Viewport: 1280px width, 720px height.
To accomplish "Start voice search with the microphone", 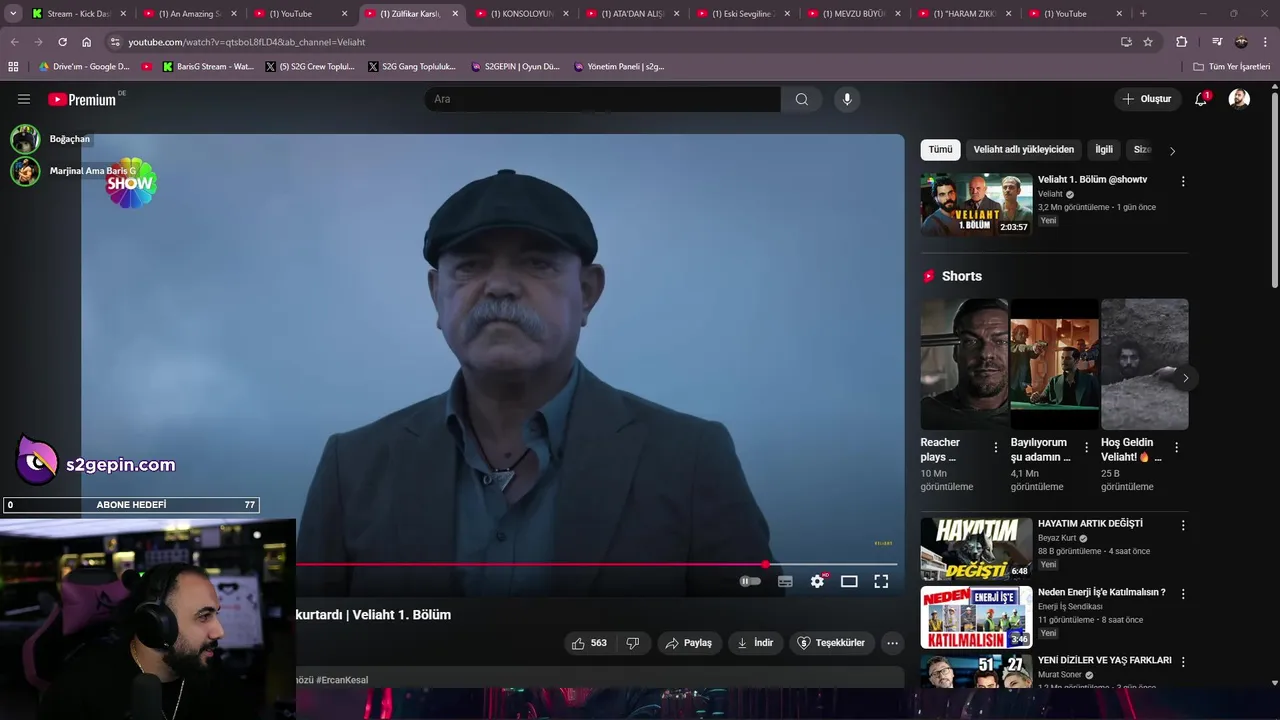I will (847, 99).
